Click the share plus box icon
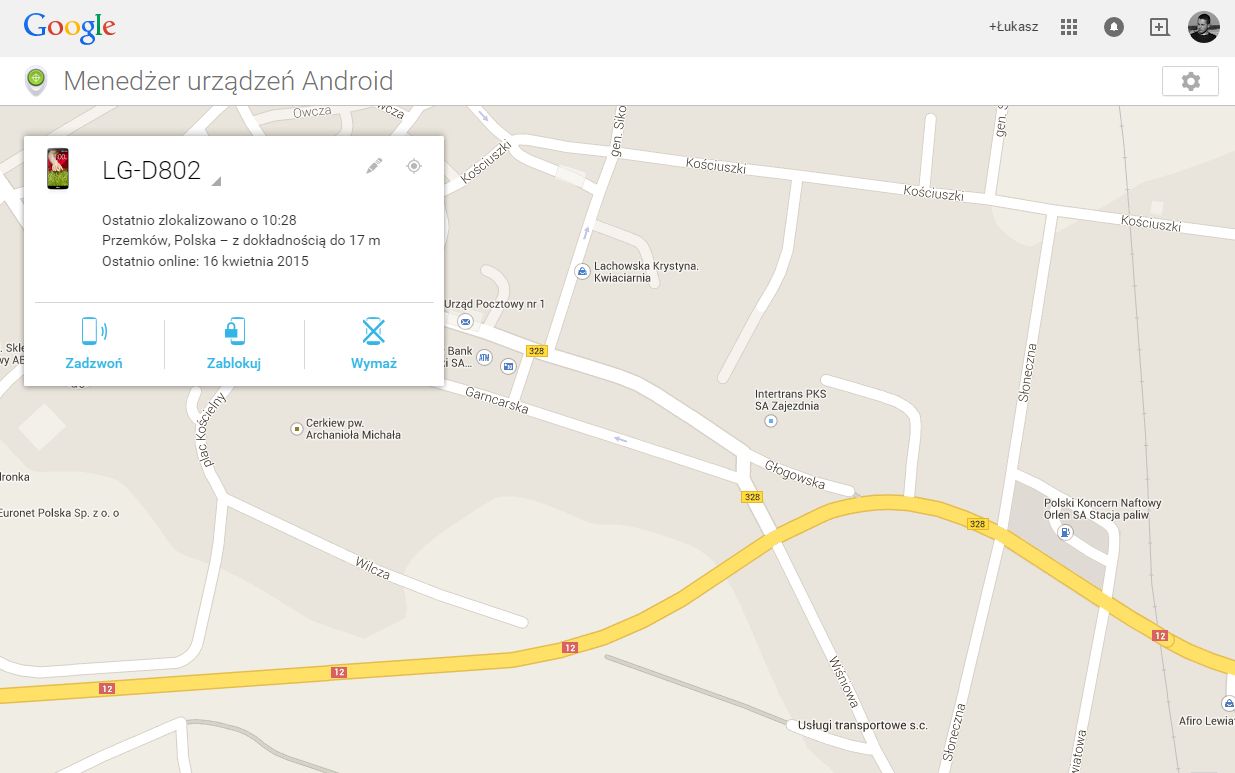 point(1159,27)
